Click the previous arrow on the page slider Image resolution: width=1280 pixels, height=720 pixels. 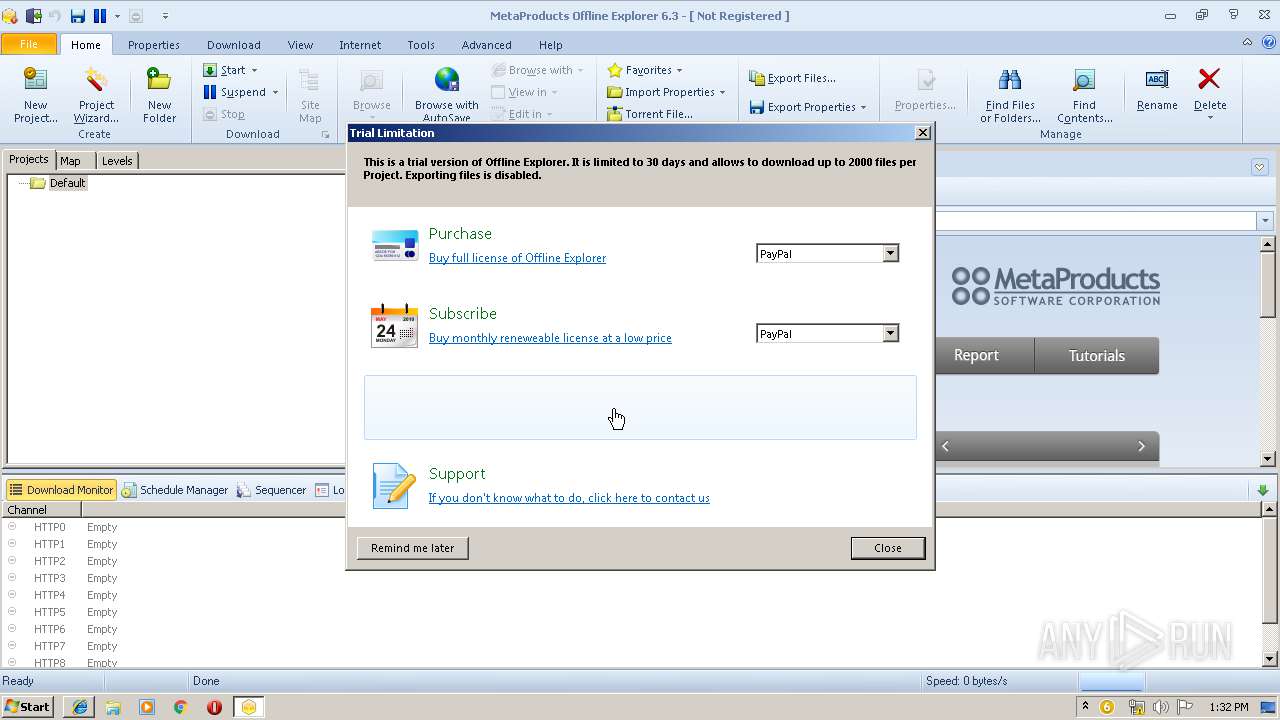(945, 446)
